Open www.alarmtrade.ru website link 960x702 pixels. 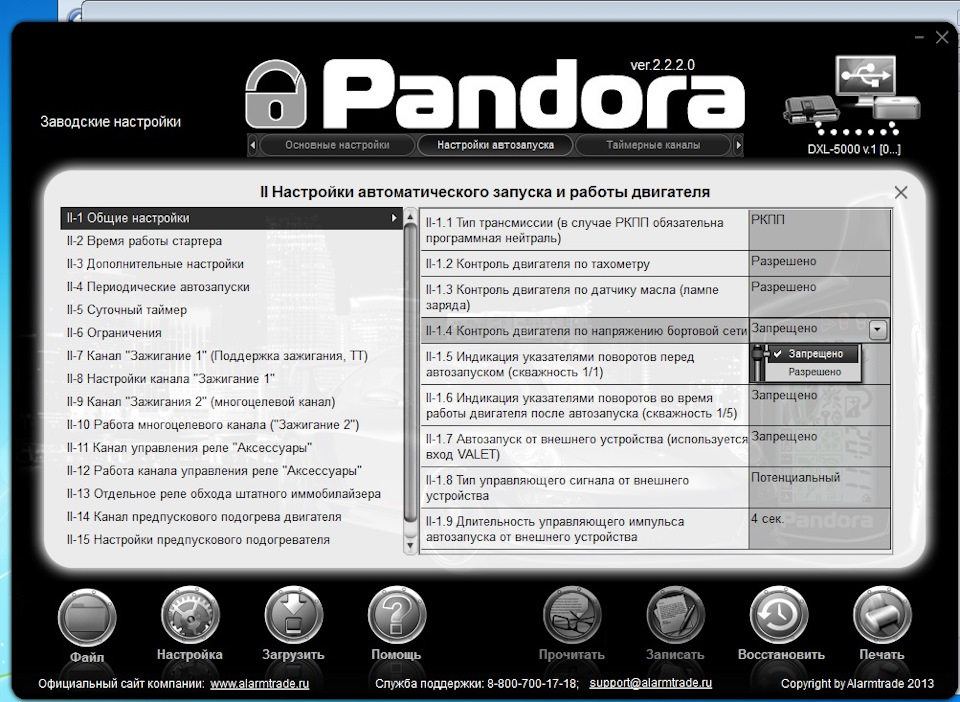pyautogui.click(x=259, y=684)
